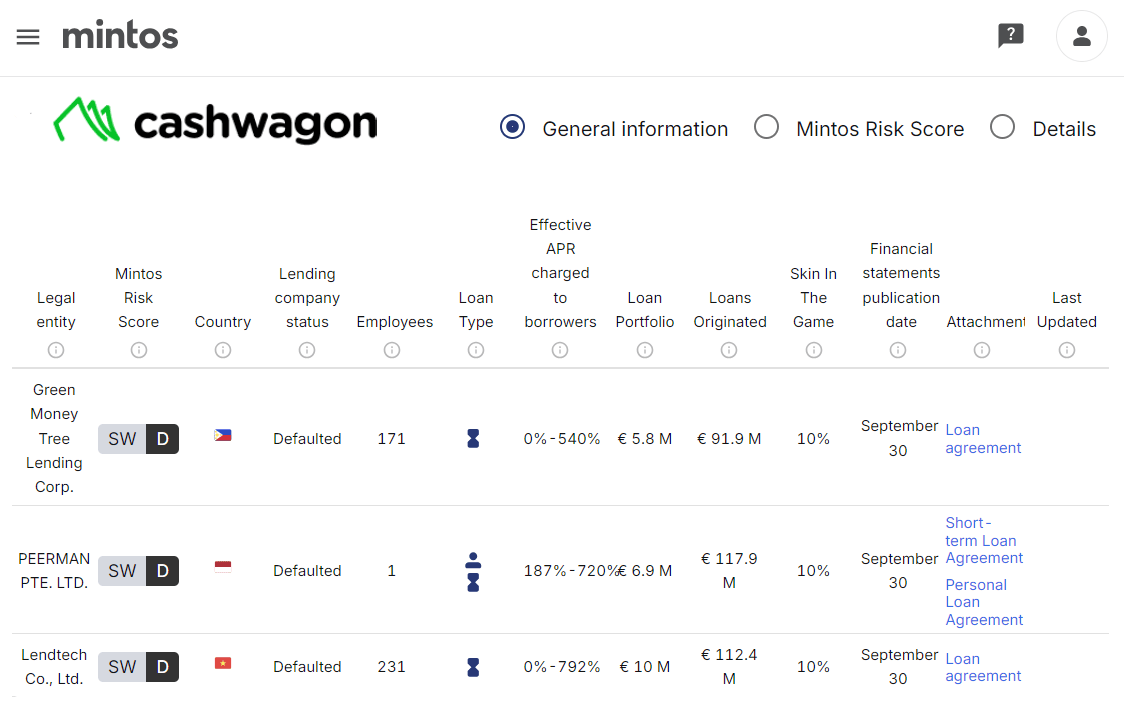Click Lendtech Co., Ltd. legal entity name

point(54,667)
